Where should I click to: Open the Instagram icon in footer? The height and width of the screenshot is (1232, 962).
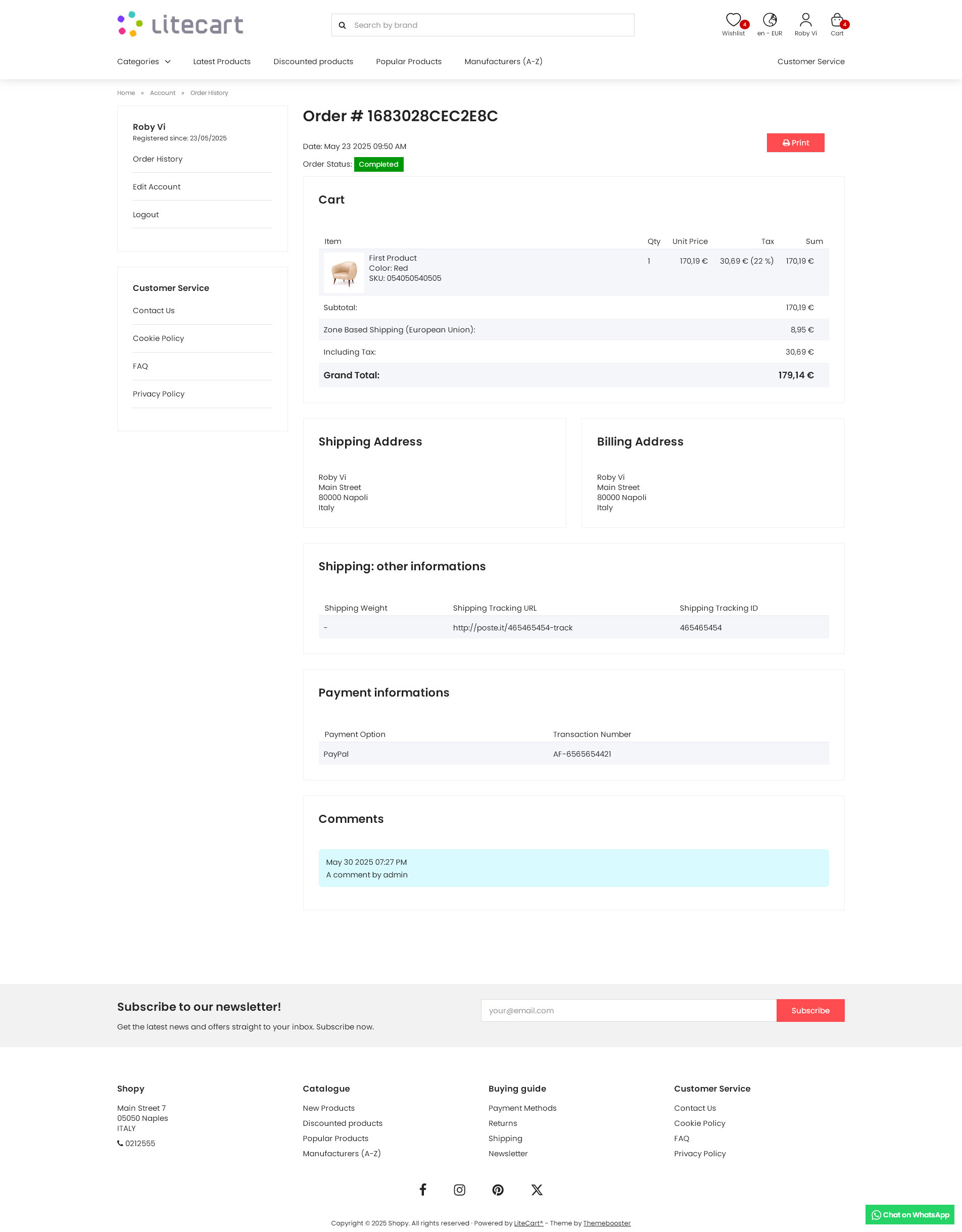459,1190
